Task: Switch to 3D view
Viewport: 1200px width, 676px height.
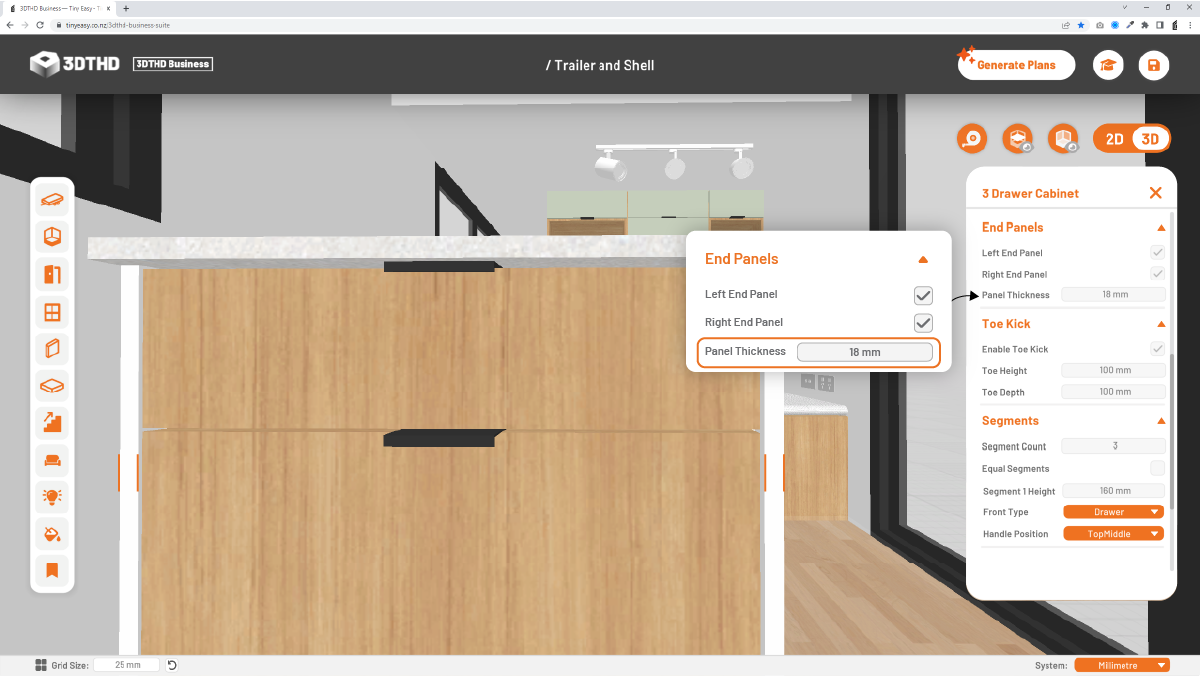Action: 1150,139
